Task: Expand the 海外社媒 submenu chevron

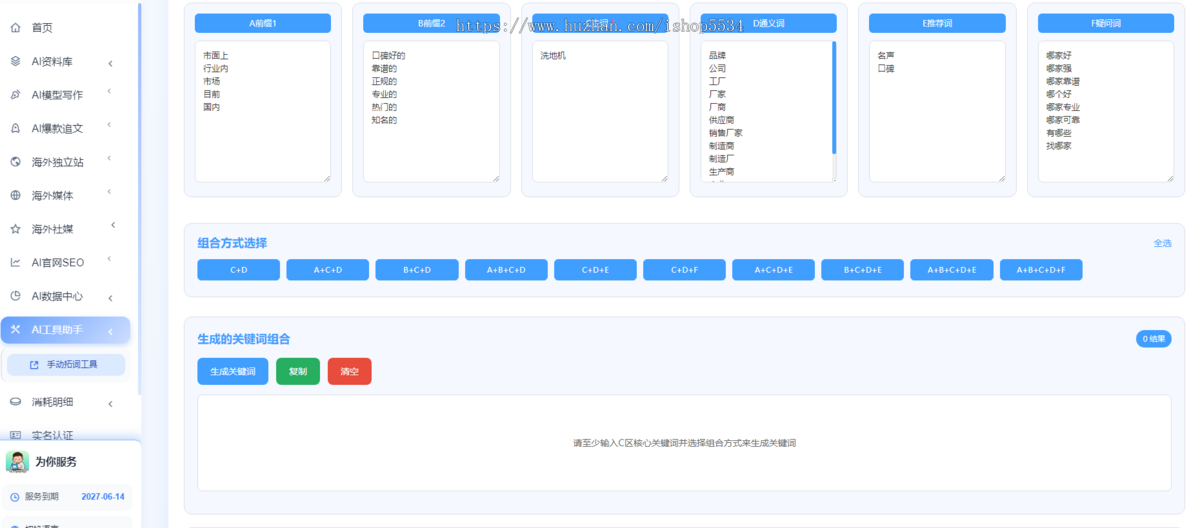Action: [x=113, y=225]
